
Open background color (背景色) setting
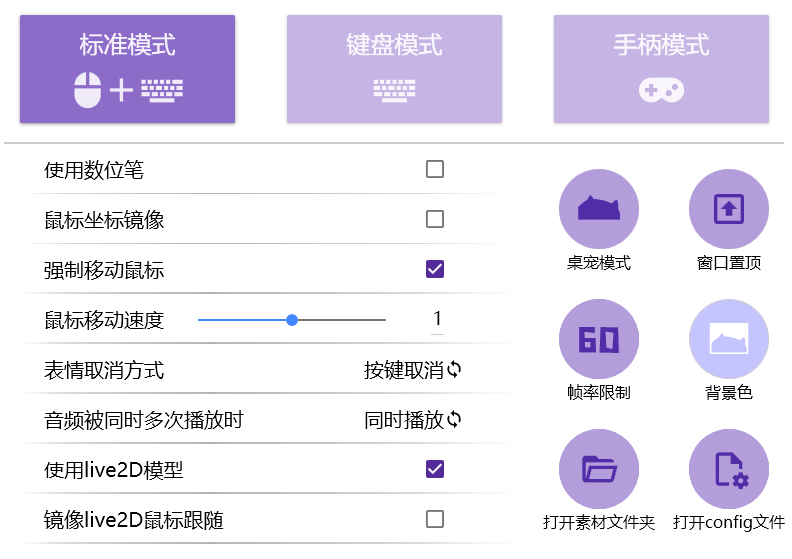(x=728, y=339)
